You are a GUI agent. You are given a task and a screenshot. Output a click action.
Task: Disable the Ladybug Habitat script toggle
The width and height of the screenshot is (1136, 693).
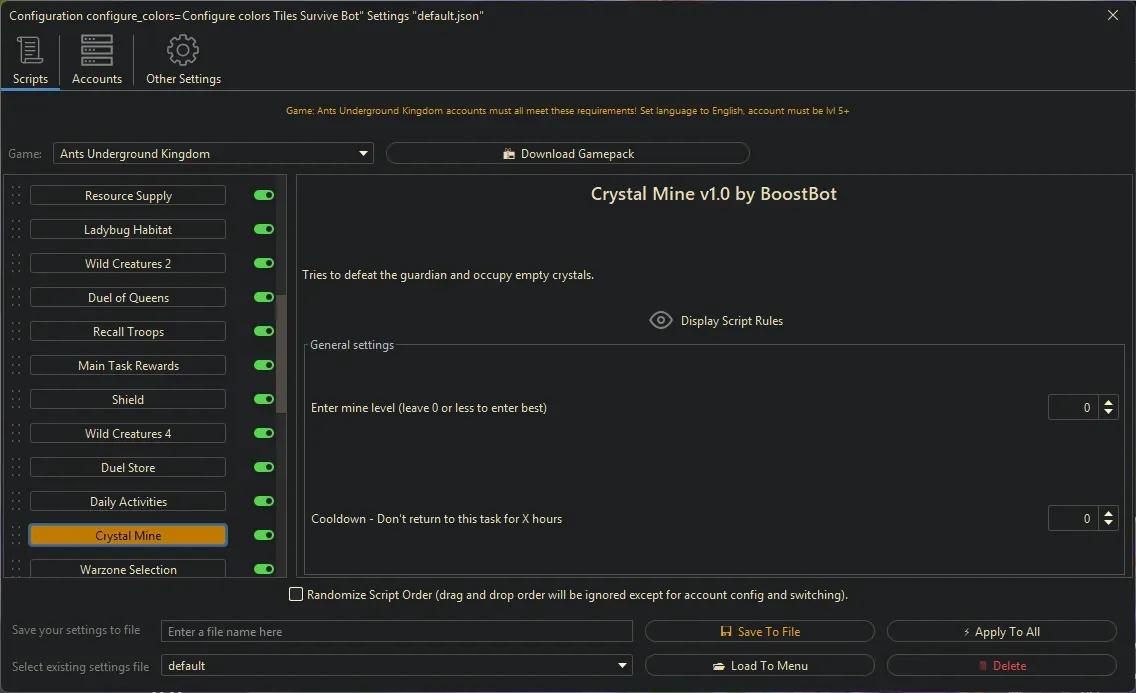(x=264, y=230)
